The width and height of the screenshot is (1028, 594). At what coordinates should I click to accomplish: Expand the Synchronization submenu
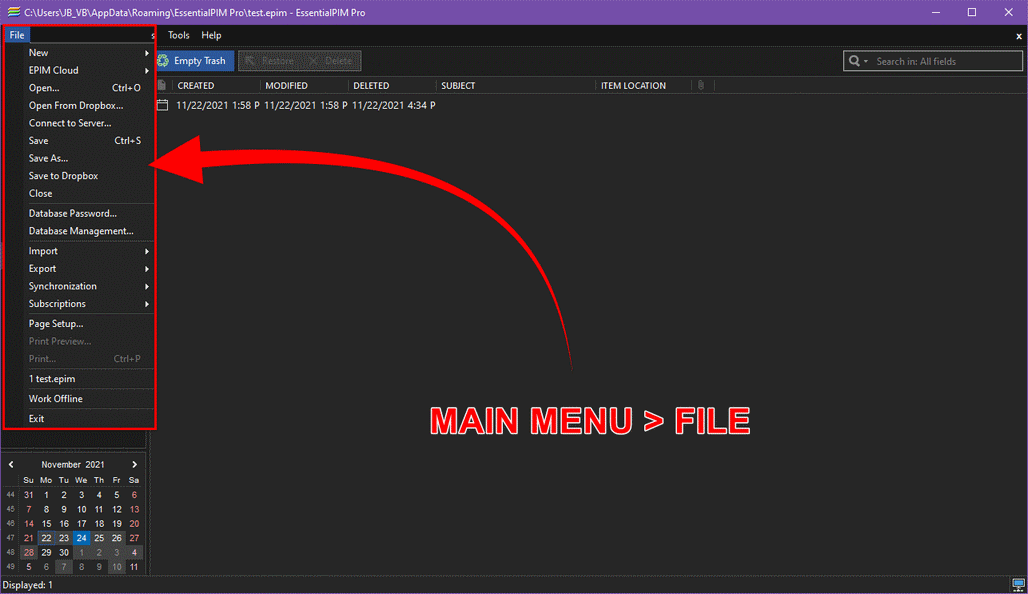[89, 287]
